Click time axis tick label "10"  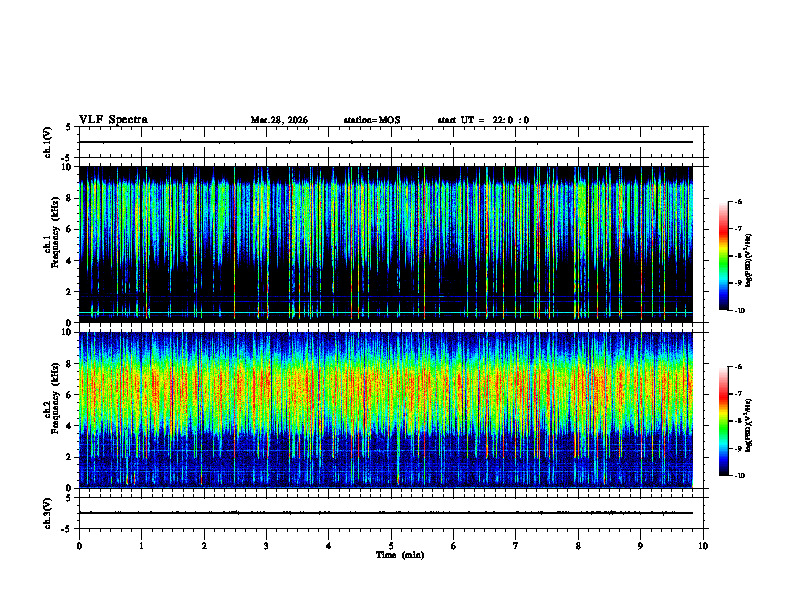coord(703,546)
